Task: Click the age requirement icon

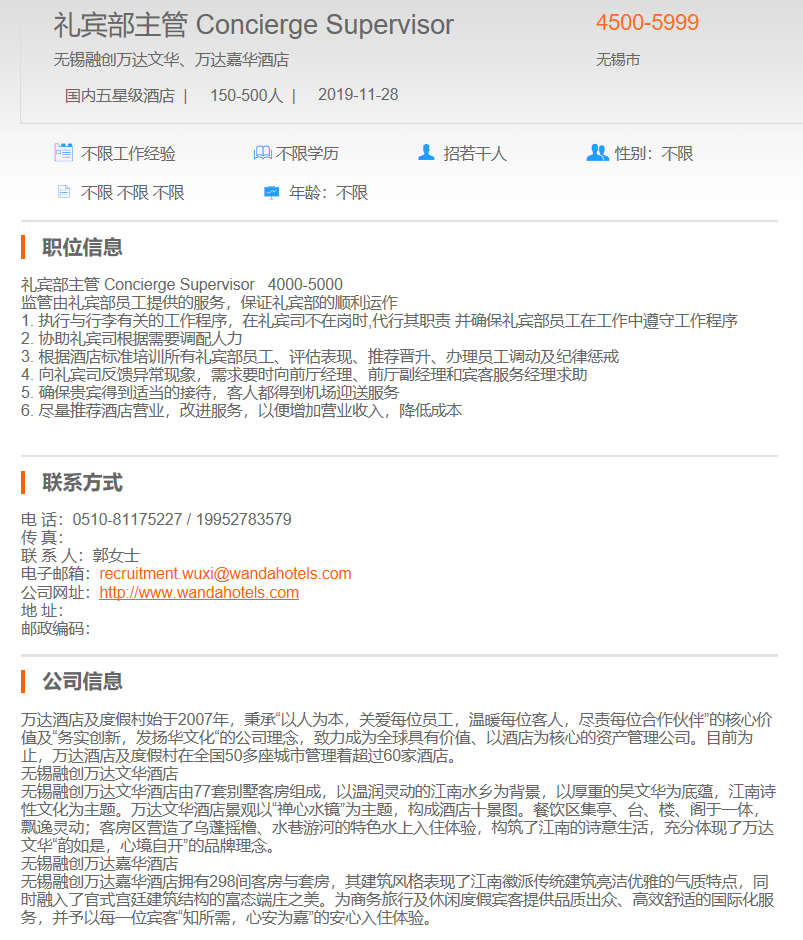Action: pos(271,192)
